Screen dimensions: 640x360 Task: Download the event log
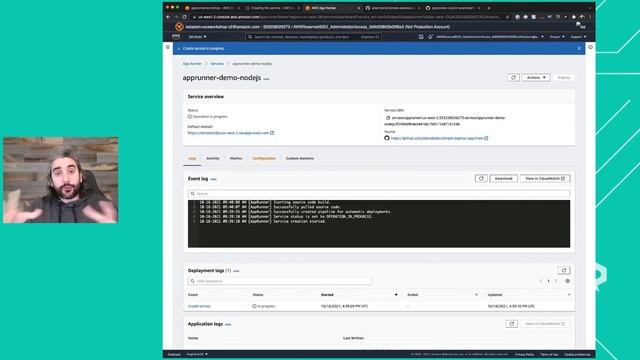click(503, 179)
